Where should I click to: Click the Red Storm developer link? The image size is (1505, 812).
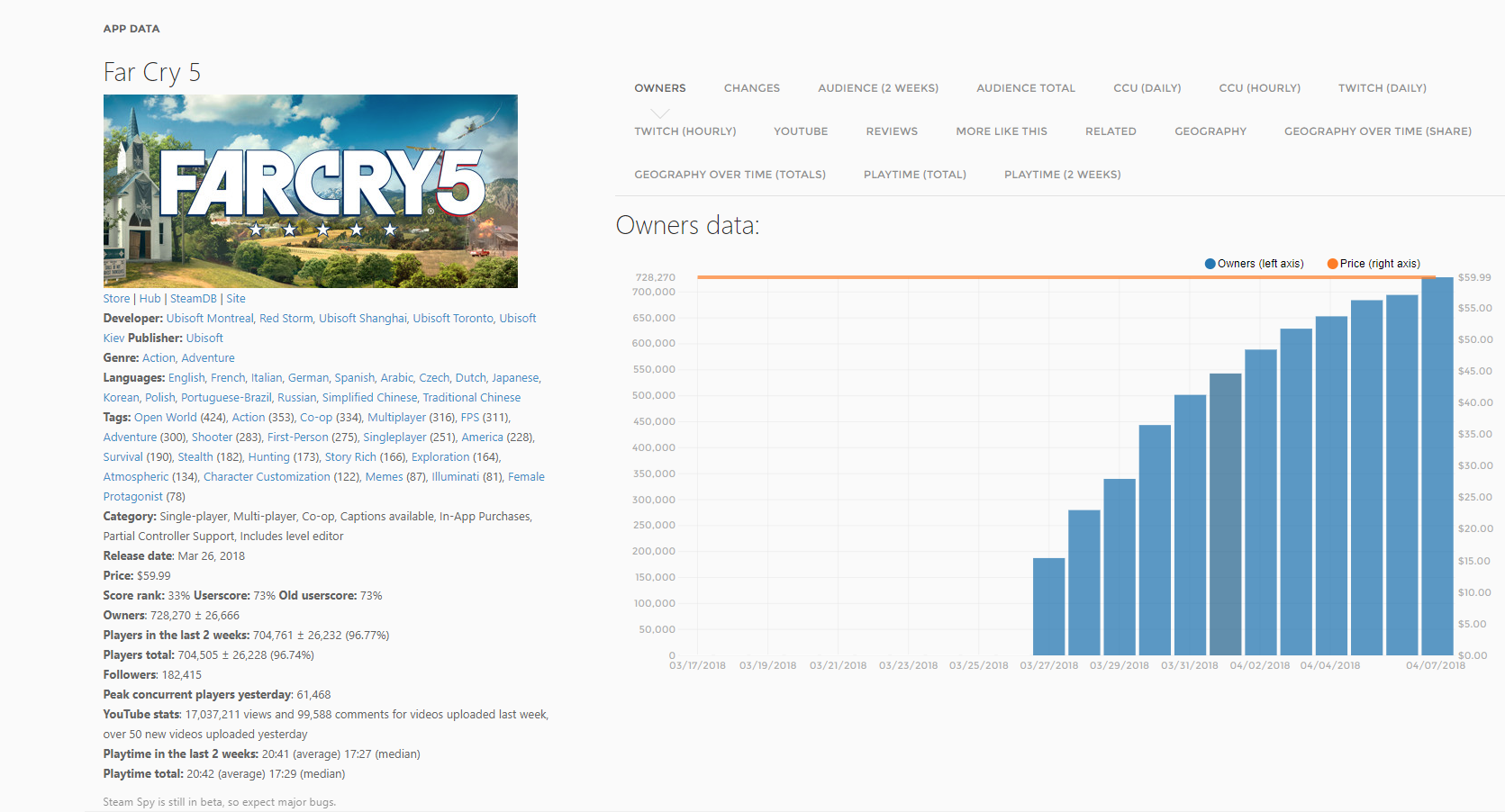[286, 319]
